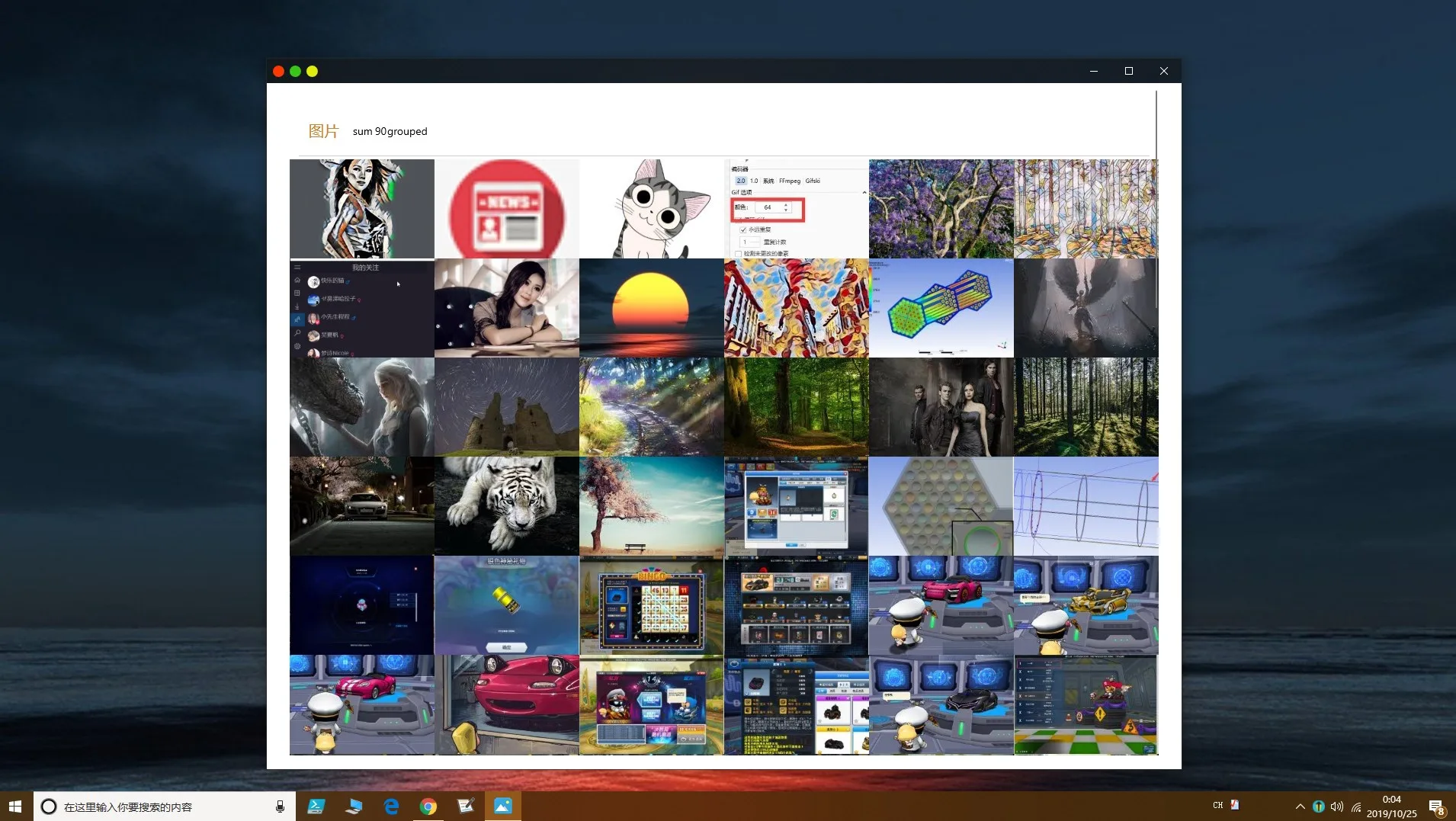Open the orange sunset sun thumbnail
The image size is (1456, 821).
[652, 308]
